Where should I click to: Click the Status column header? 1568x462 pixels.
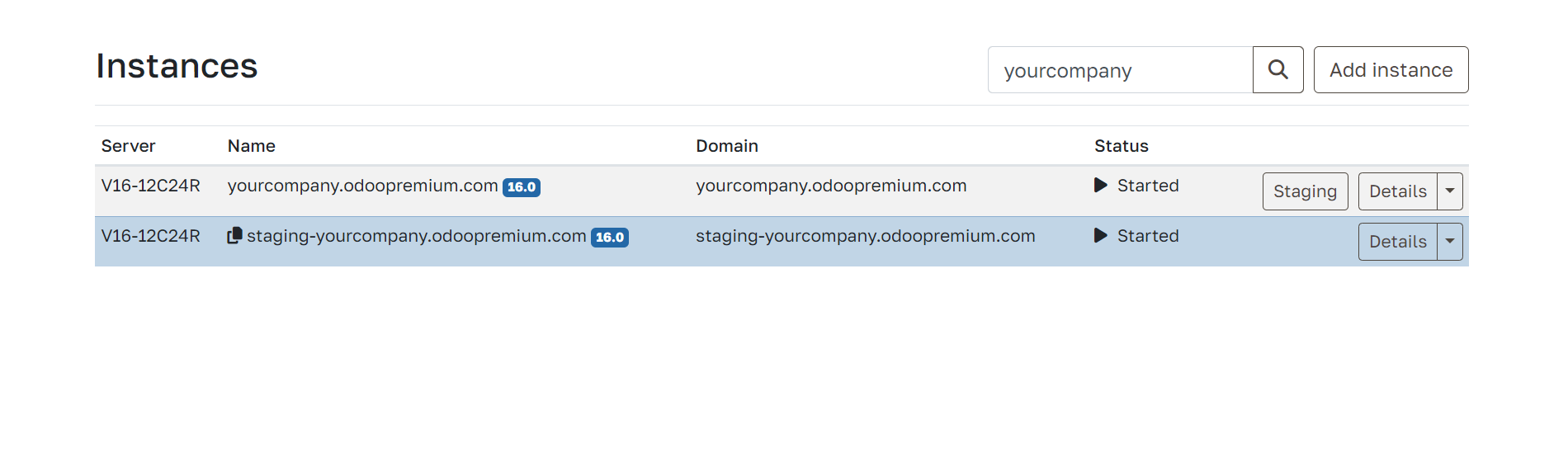[1121, 146]
